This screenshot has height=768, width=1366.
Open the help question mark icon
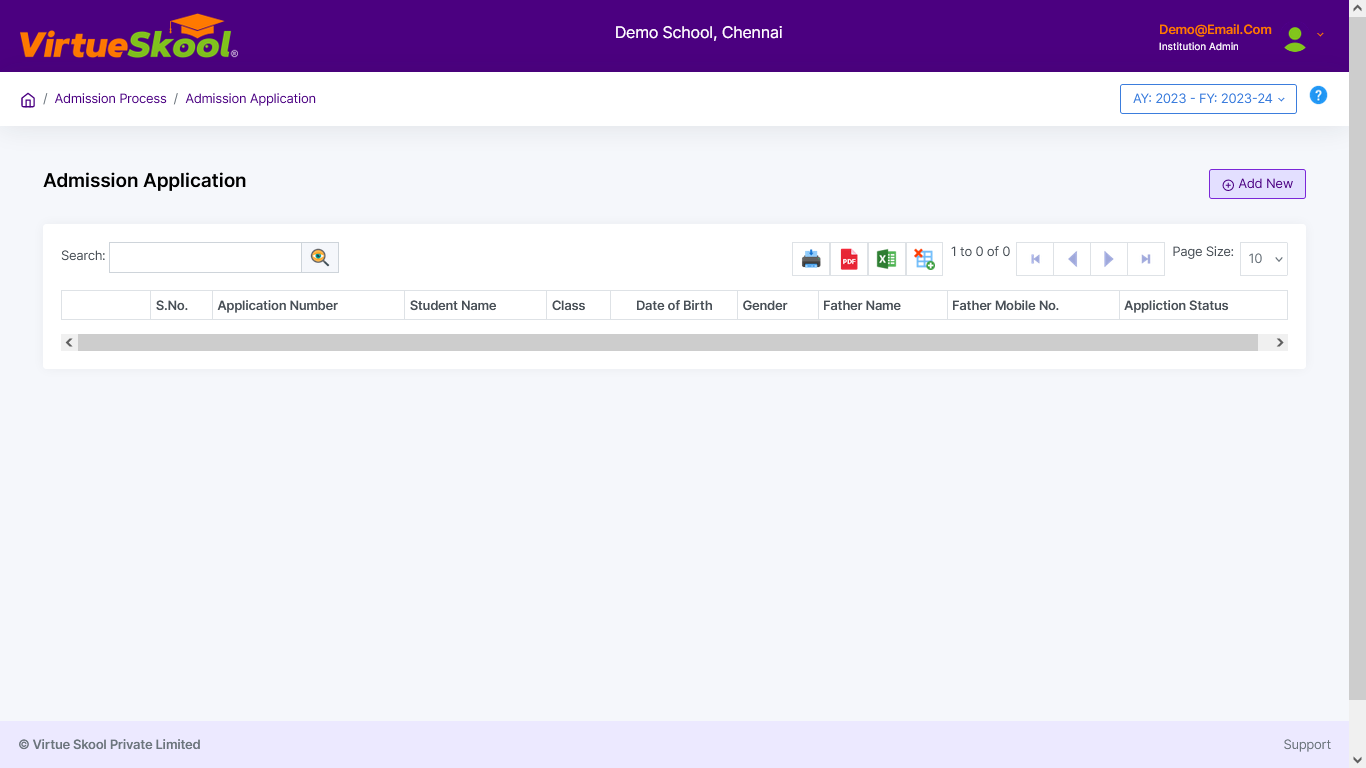point(1318,96)
